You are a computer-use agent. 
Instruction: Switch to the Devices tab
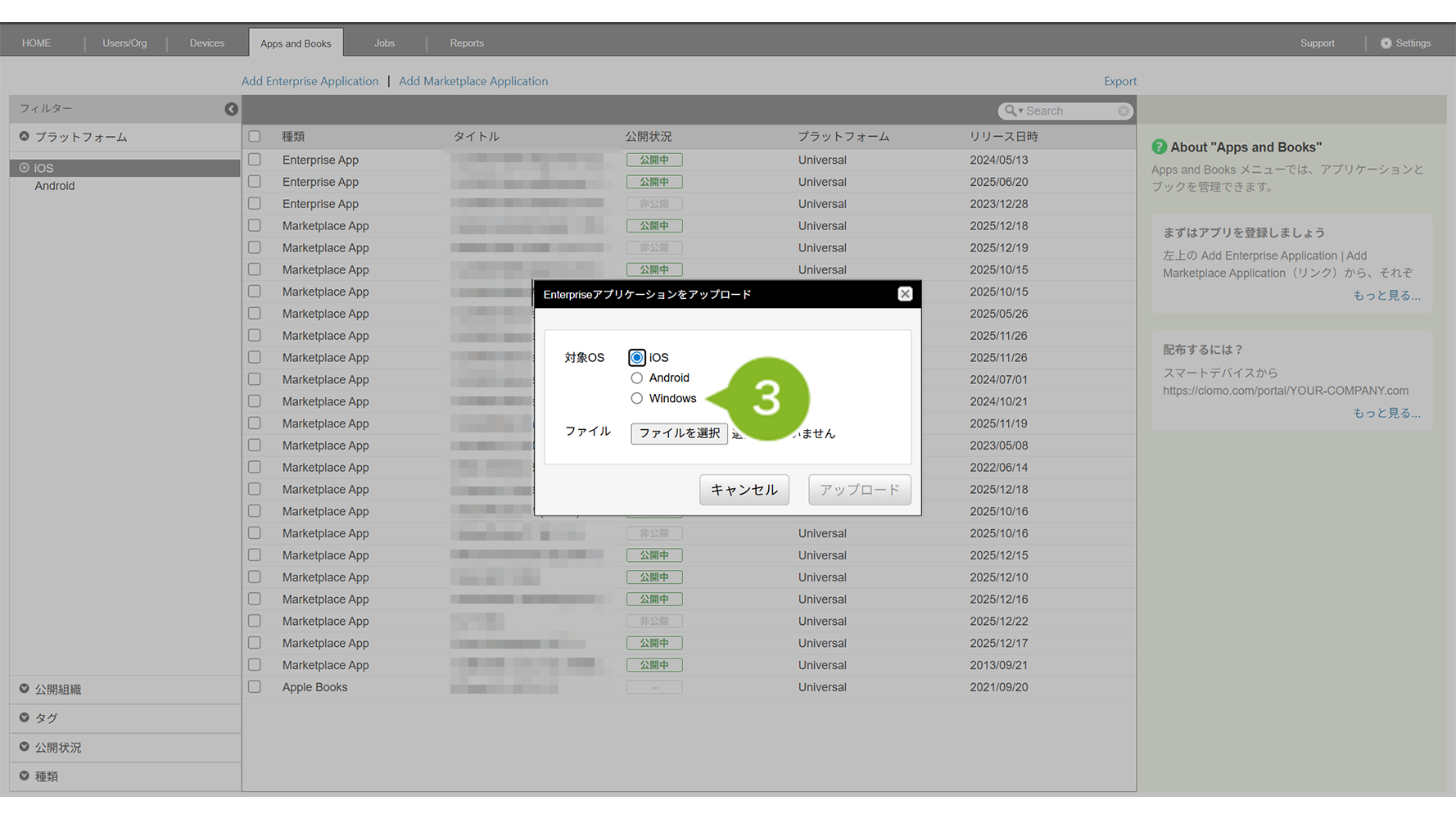[206, 43]
